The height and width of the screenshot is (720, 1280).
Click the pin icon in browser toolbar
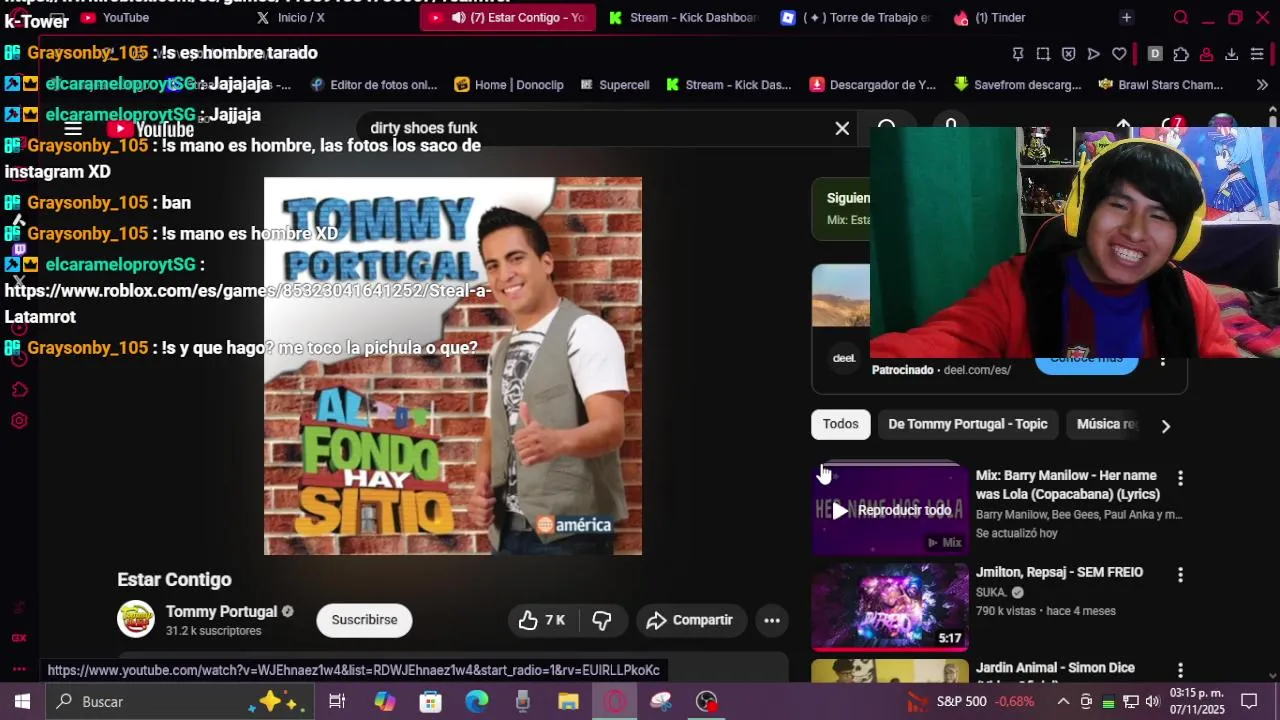(x=1018, y=54)
